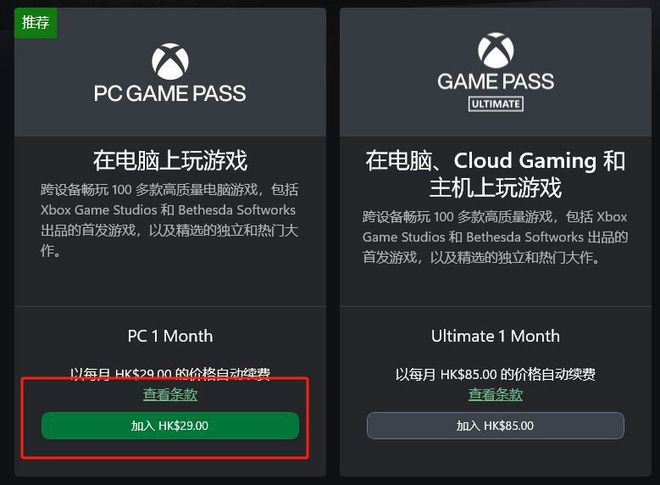Select the PC 1 Month plan label
Viewport: 660px width, 485px height.
(170, 336)
